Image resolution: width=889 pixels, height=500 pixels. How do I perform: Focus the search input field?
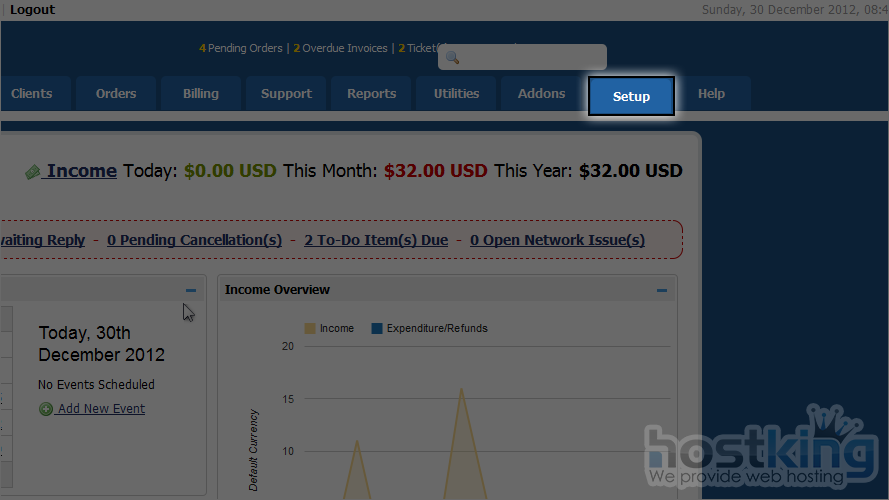(x=530, y=57)
